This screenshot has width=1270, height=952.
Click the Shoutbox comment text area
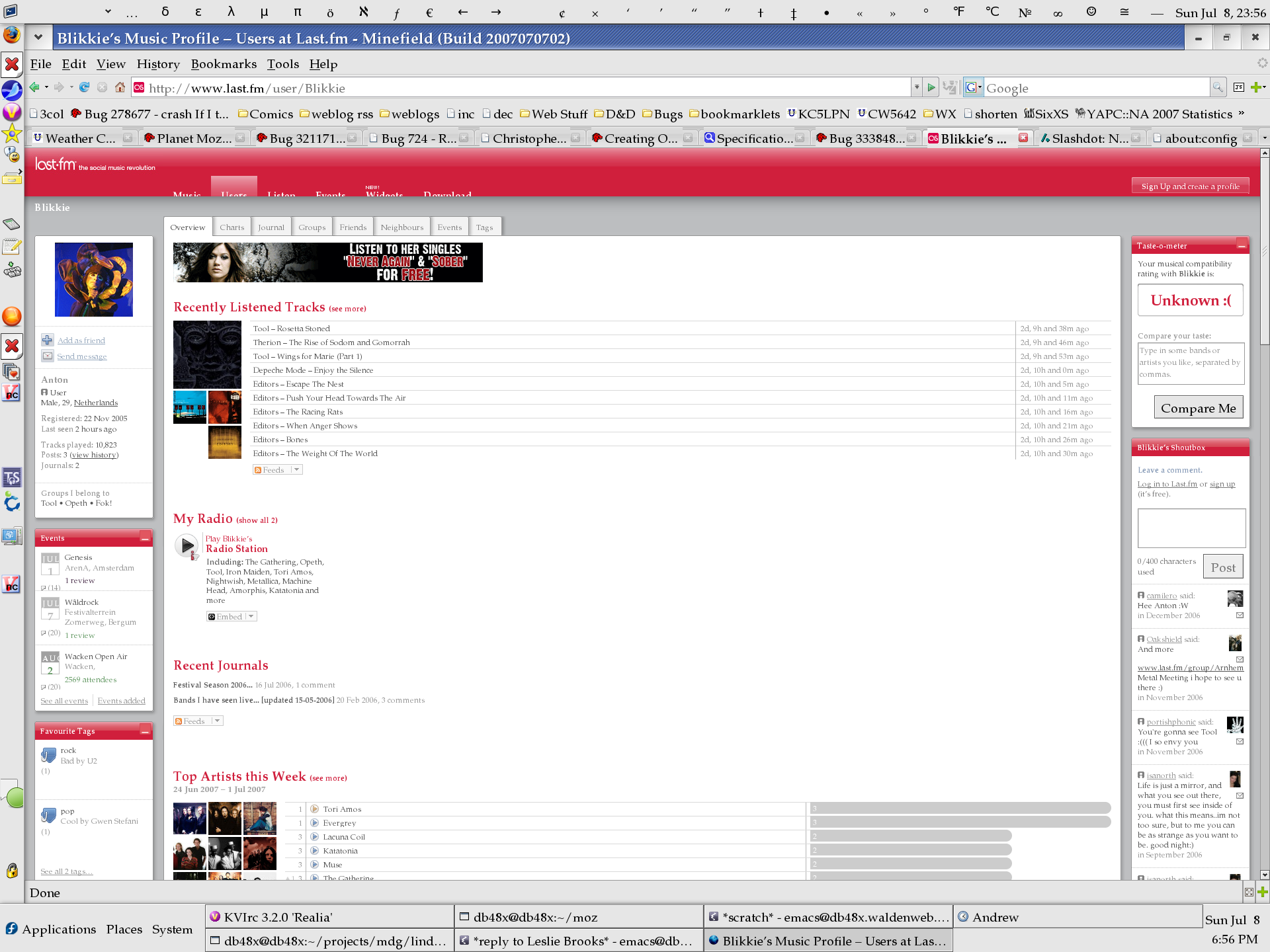tap(1191, 528)
